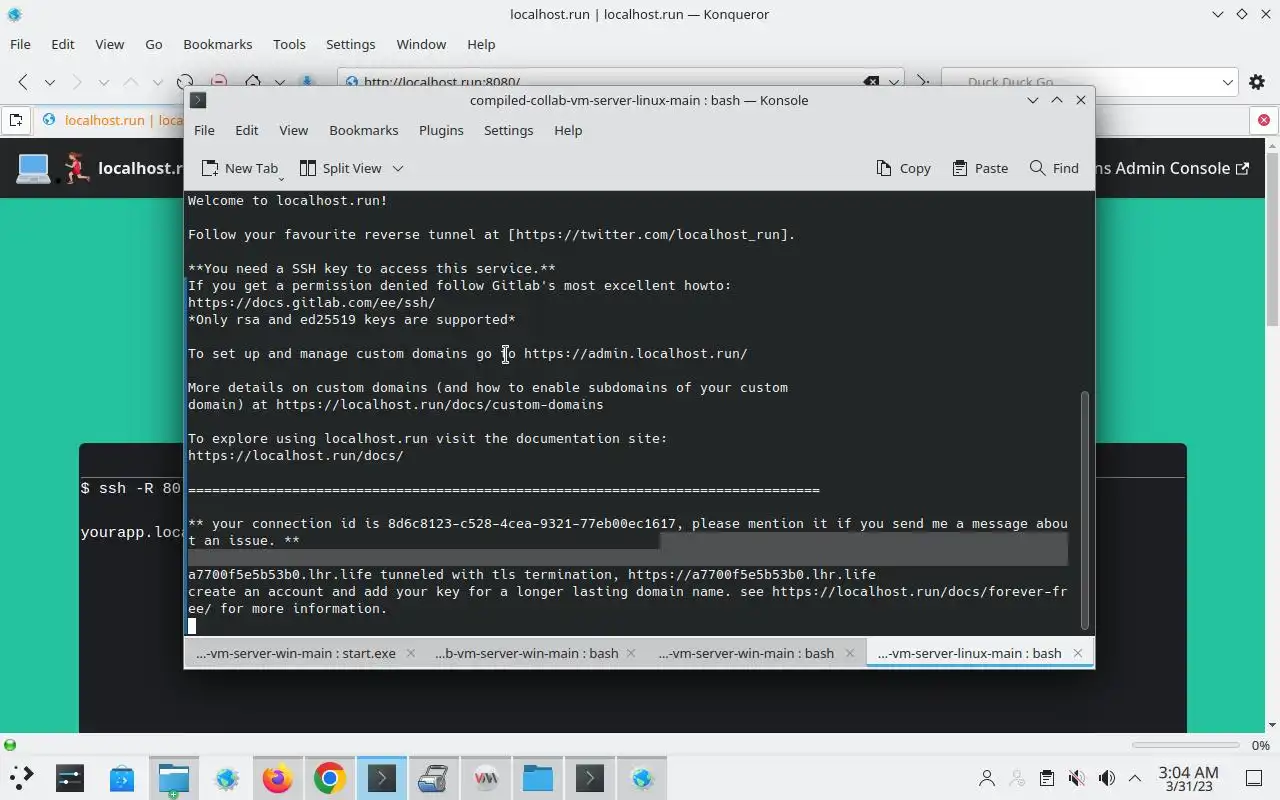Click the https://docs.gitlab.com/ee/ssh/ text
The height and width of the screenshot is (800, 1280).
click(311, 302)
